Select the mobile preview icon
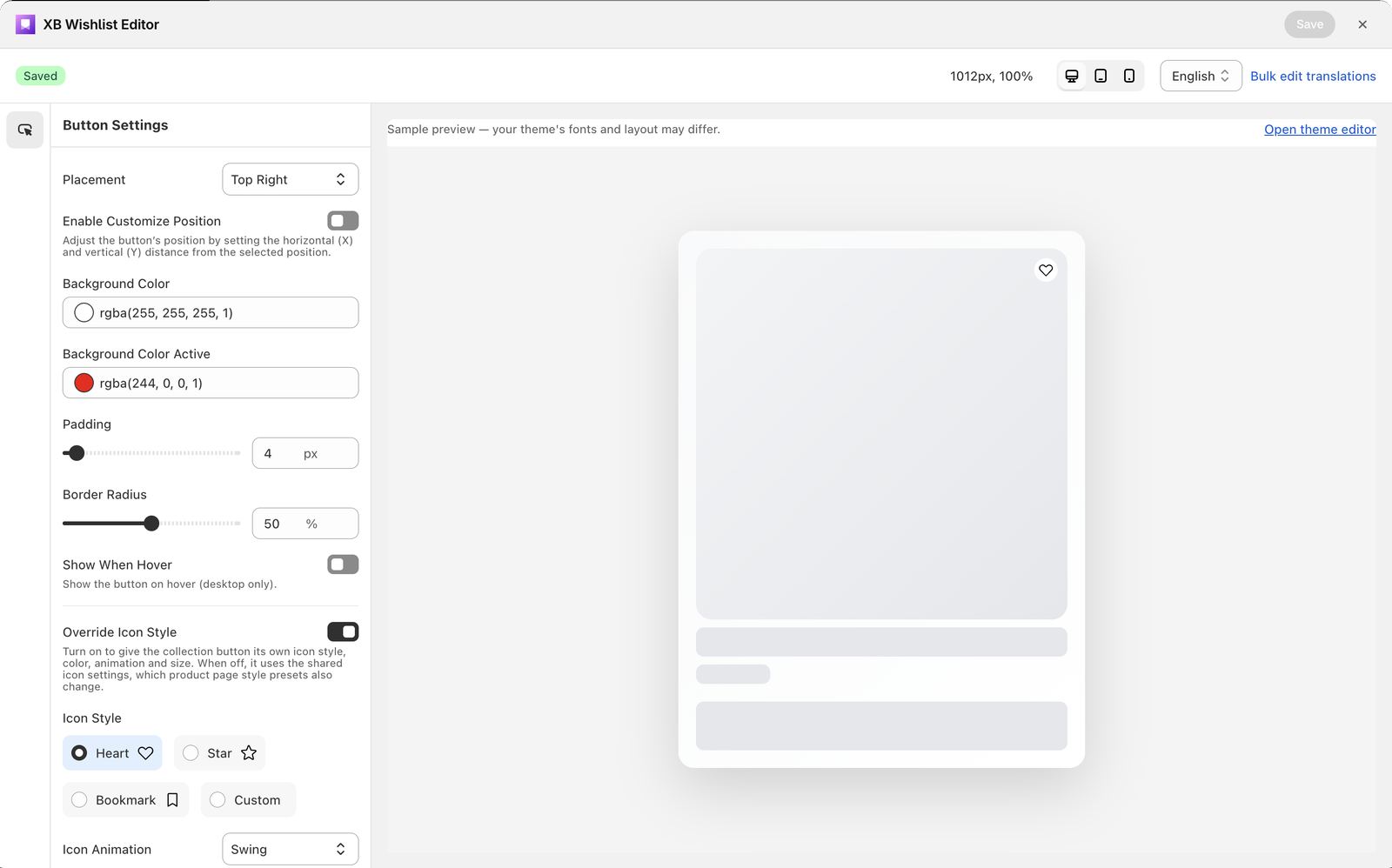Viewport: 1392px width, 868px height. pyautogui.click(x=1129, y=76)
